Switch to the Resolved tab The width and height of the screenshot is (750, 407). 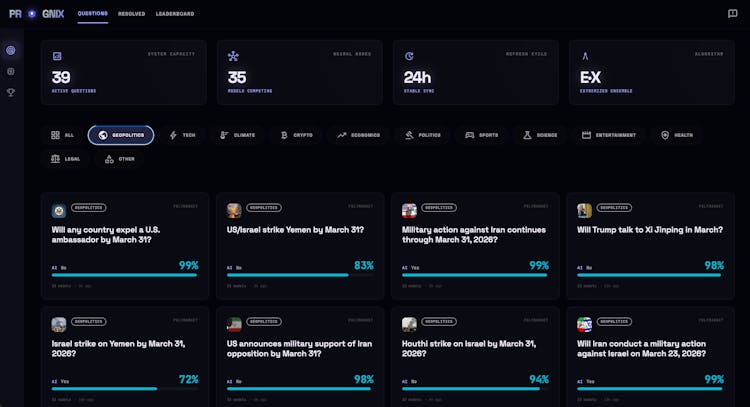[x=131, y=14]
